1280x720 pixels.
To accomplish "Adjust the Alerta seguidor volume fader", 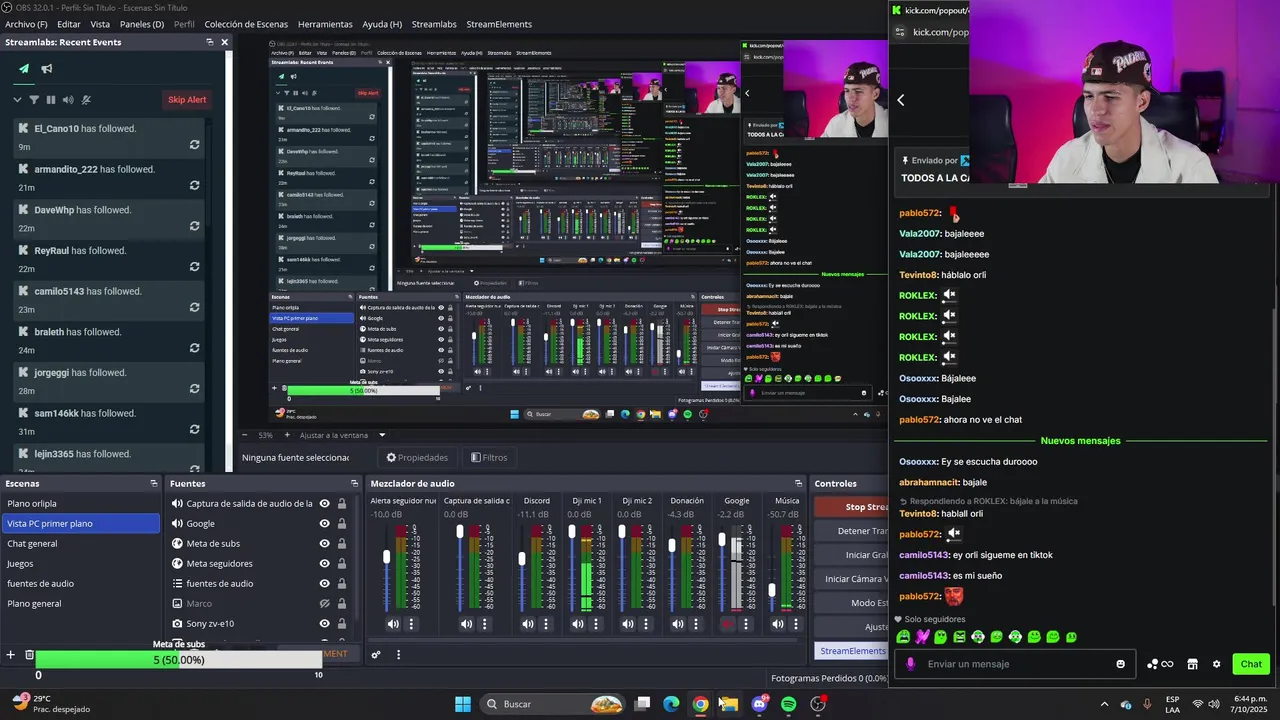I will click(387, 556).
